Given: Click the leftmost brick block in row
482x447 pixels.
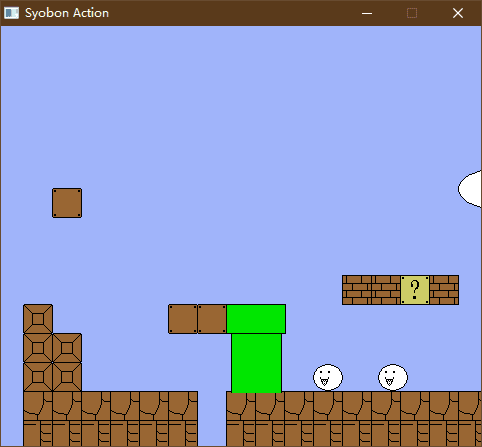Looking at the screenshot, I should [357, 290].
